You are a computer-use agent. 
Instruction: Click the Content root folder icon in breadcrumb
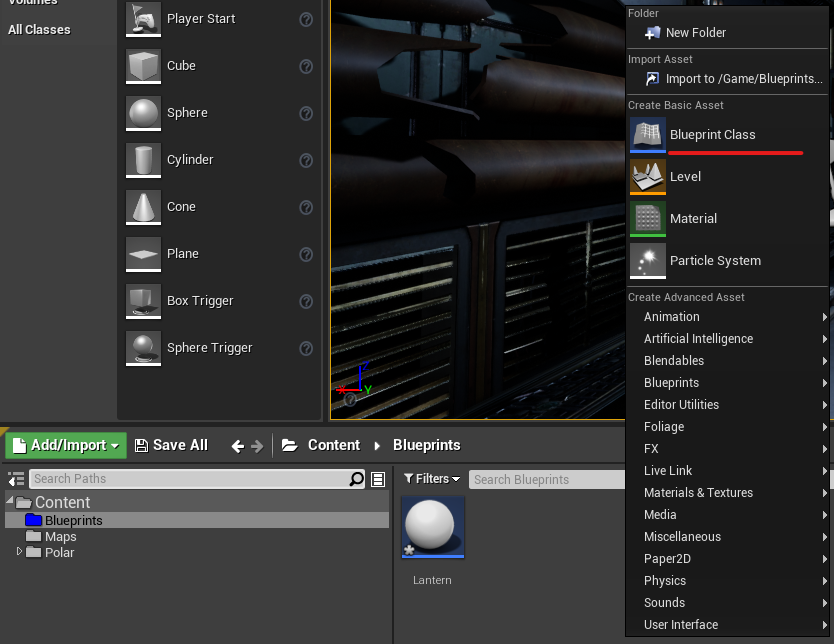click(289, 445)
